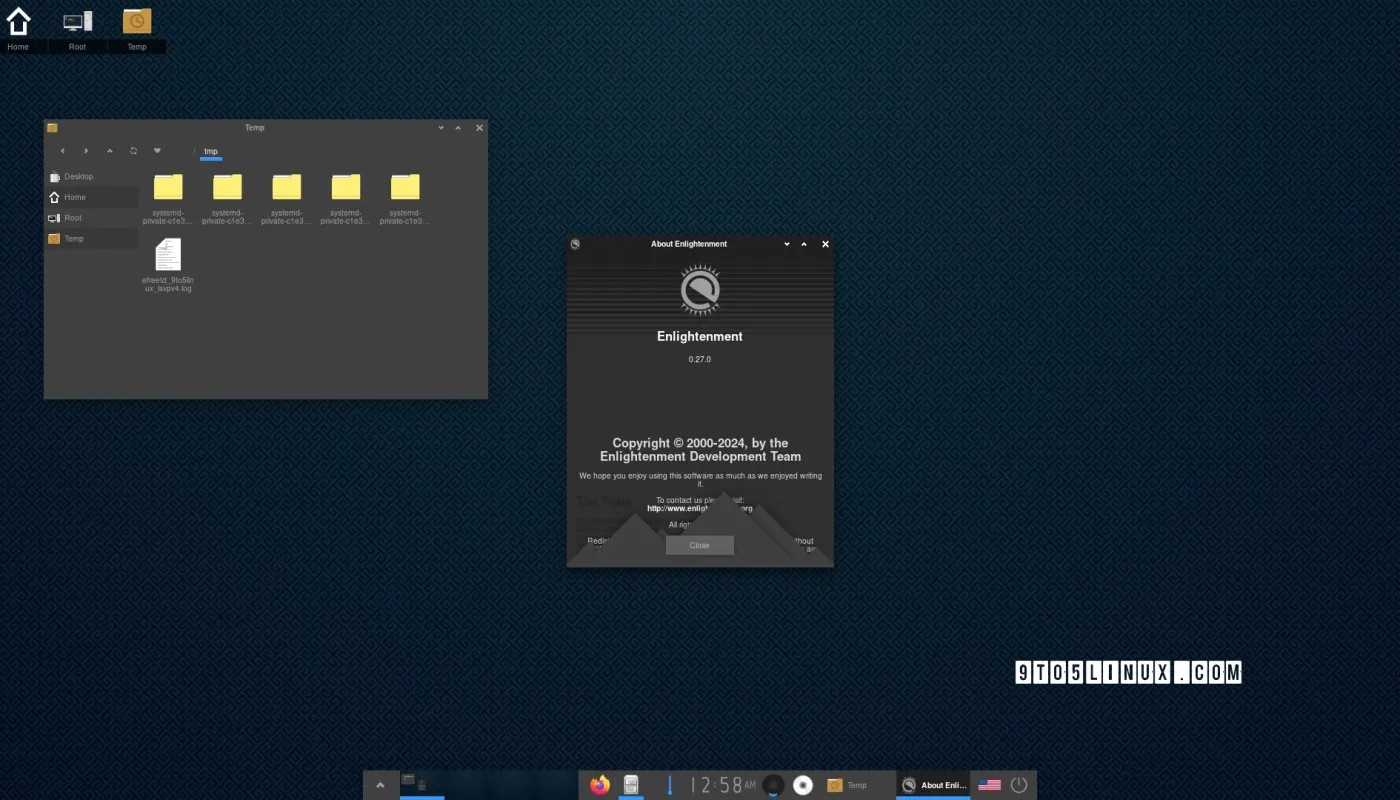The image size is (1400, 800).
Task: Go back in the Temp file manager
Action: click(62, 151)
